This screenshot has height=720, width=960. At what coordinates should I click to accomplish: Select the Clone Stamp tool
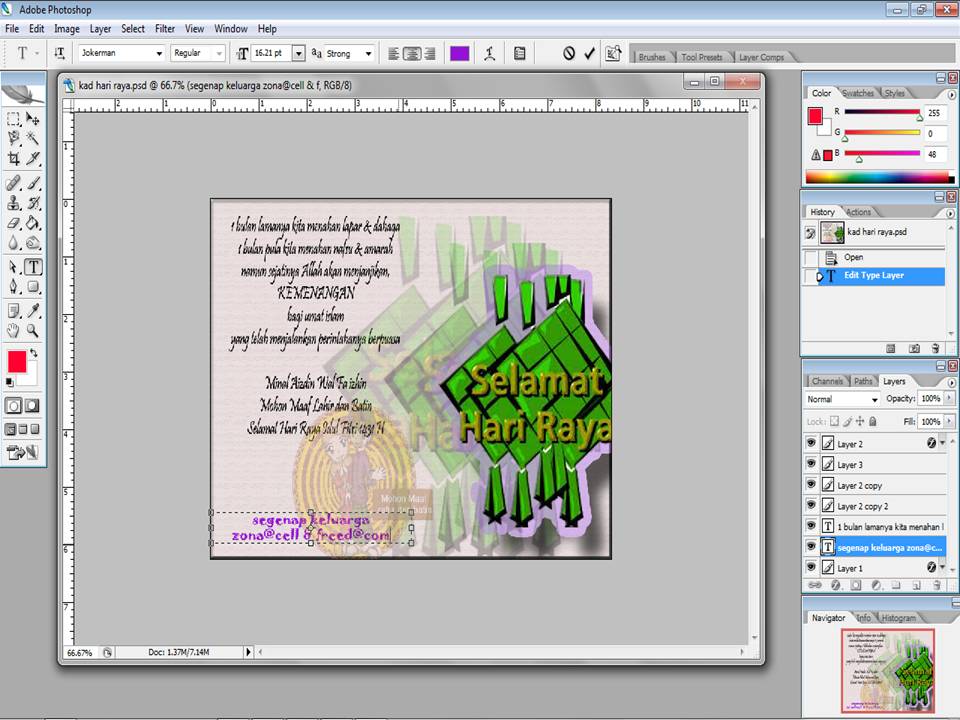(13, 203)
